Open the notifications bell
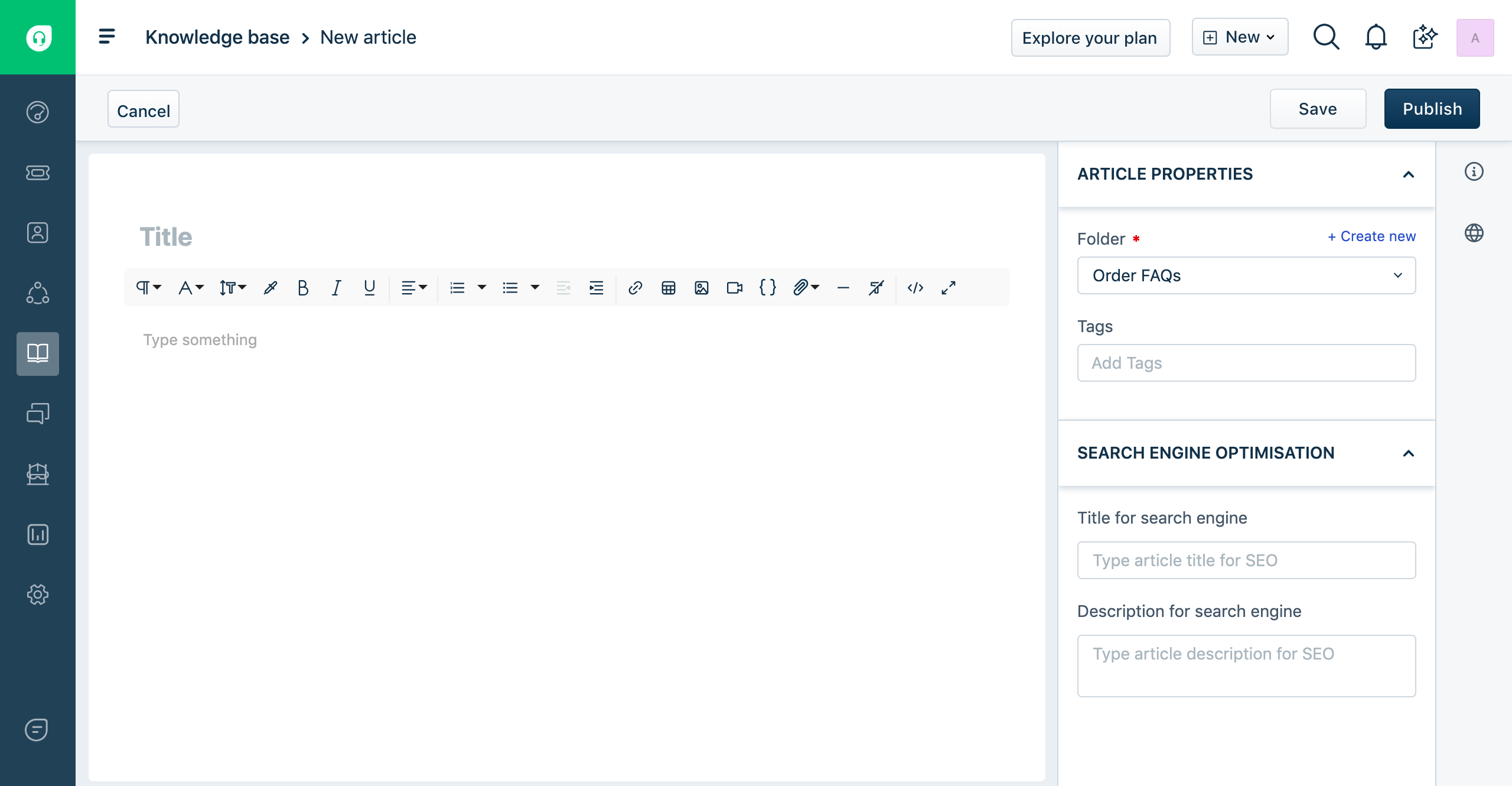 coord(1376,38)
